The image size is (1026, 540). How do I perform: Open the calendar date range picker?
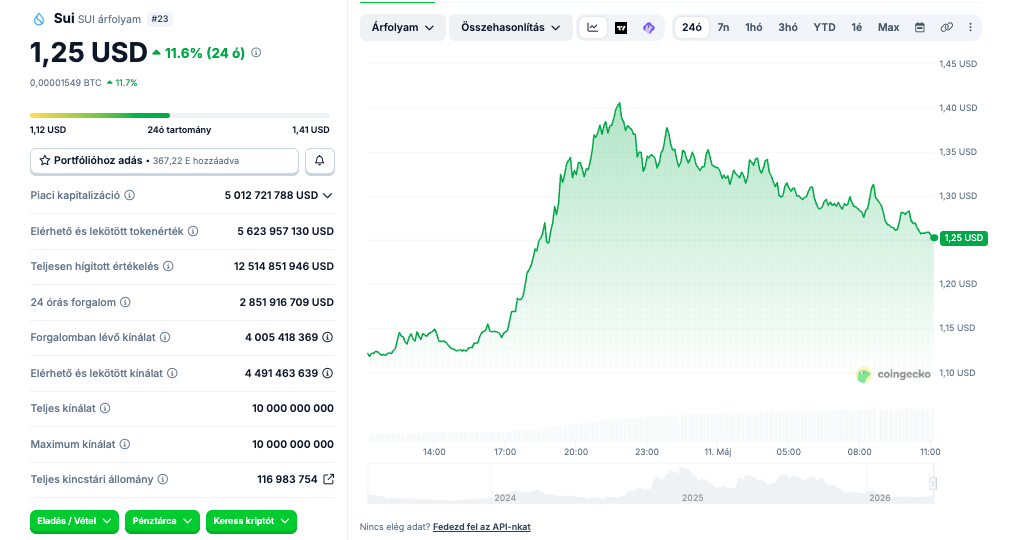(920, 27)
